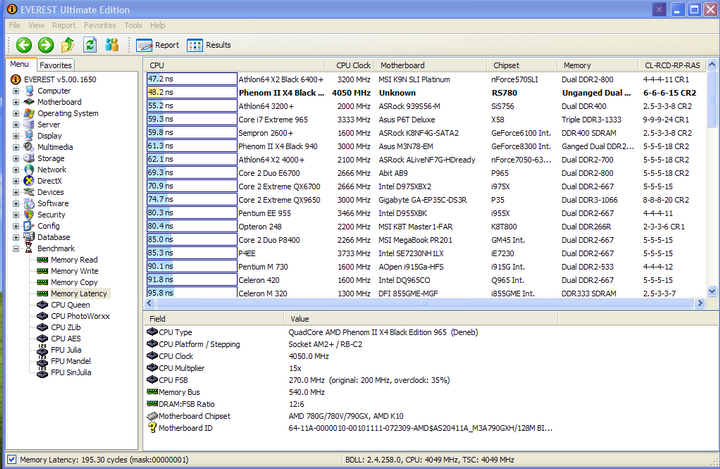720x469 pixels.
Task: Select the Multimedia tree icon
Action: [29, 147]
